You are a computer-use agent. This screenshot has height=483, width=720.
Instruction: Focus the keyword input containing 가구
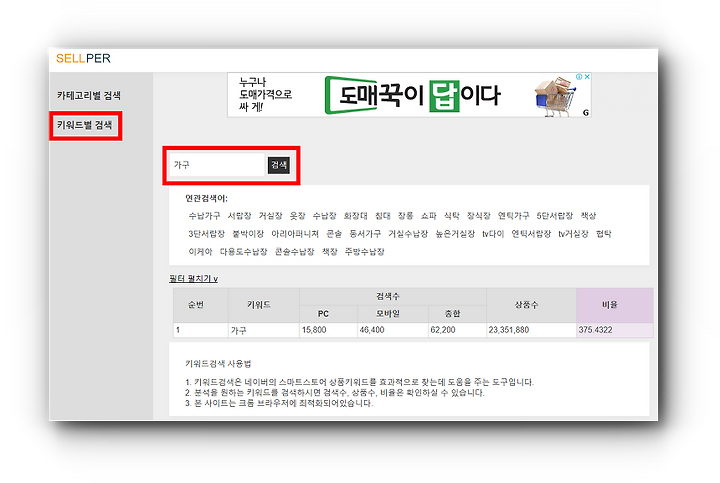pyautogui.click(x=218, y=165)
